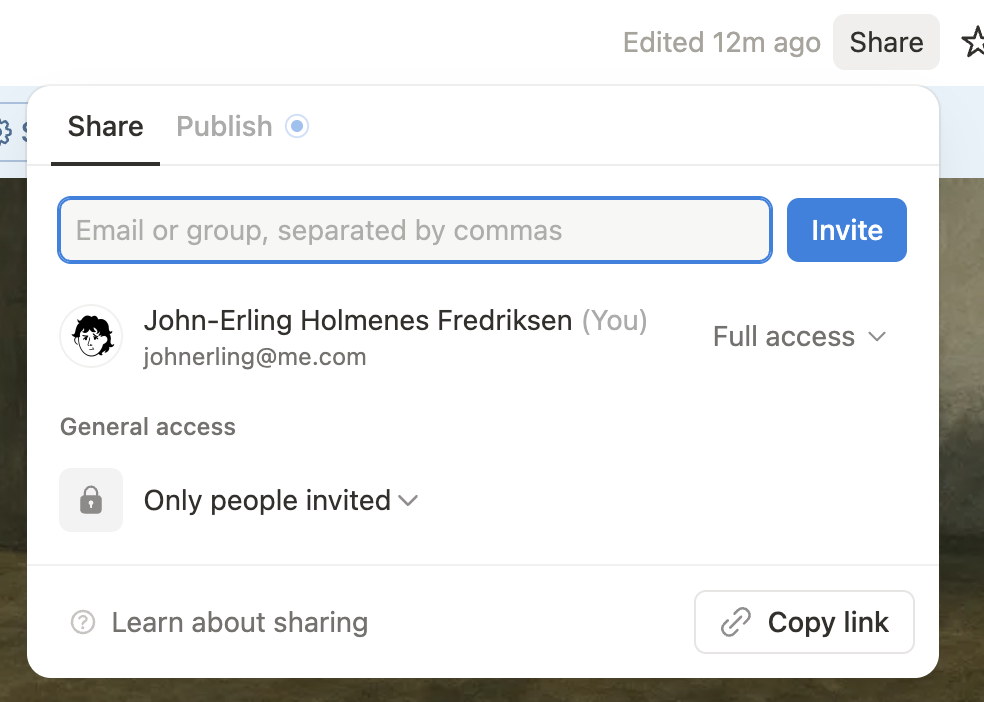
Task: Click the question mark help icon
Action: [x=83, y=623]
